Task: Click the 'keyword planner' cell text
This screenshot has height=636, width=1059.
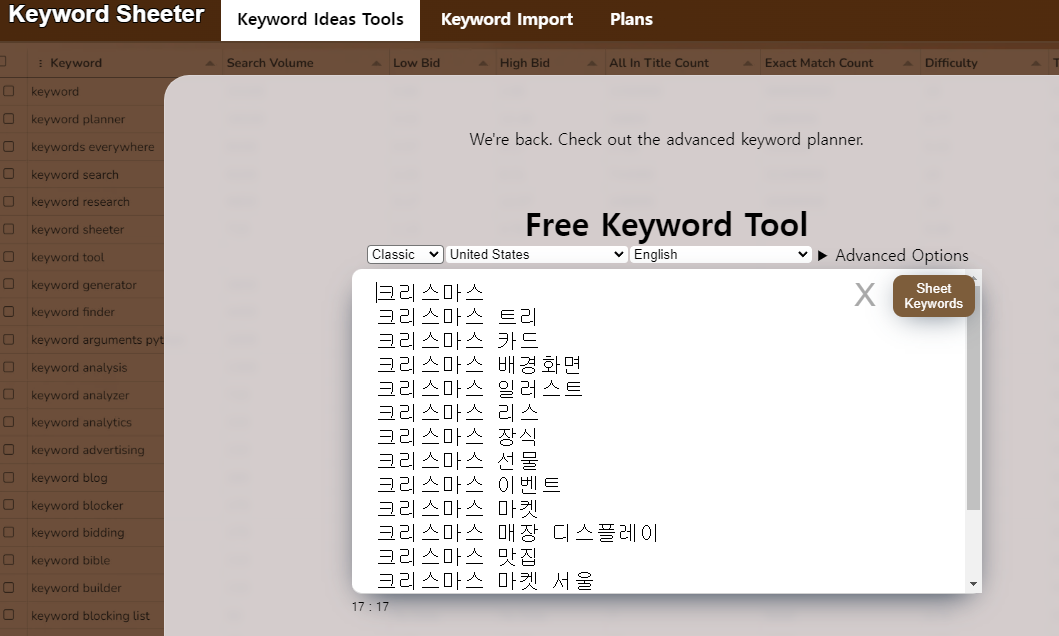Action: click(78, 119)
